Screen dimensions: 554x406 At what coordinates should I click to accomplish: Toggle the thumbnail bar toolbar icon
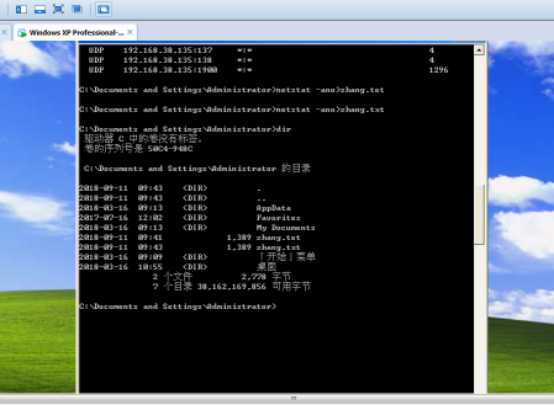40,9
